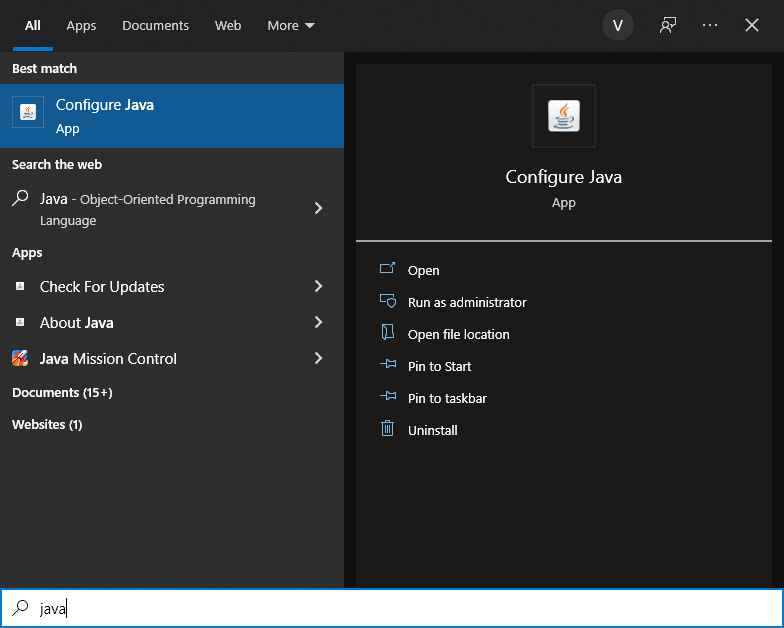Click the Pin to taskbar pin icon
The height and width of the screenshot is (628, 784).
(x=388, y=396)
